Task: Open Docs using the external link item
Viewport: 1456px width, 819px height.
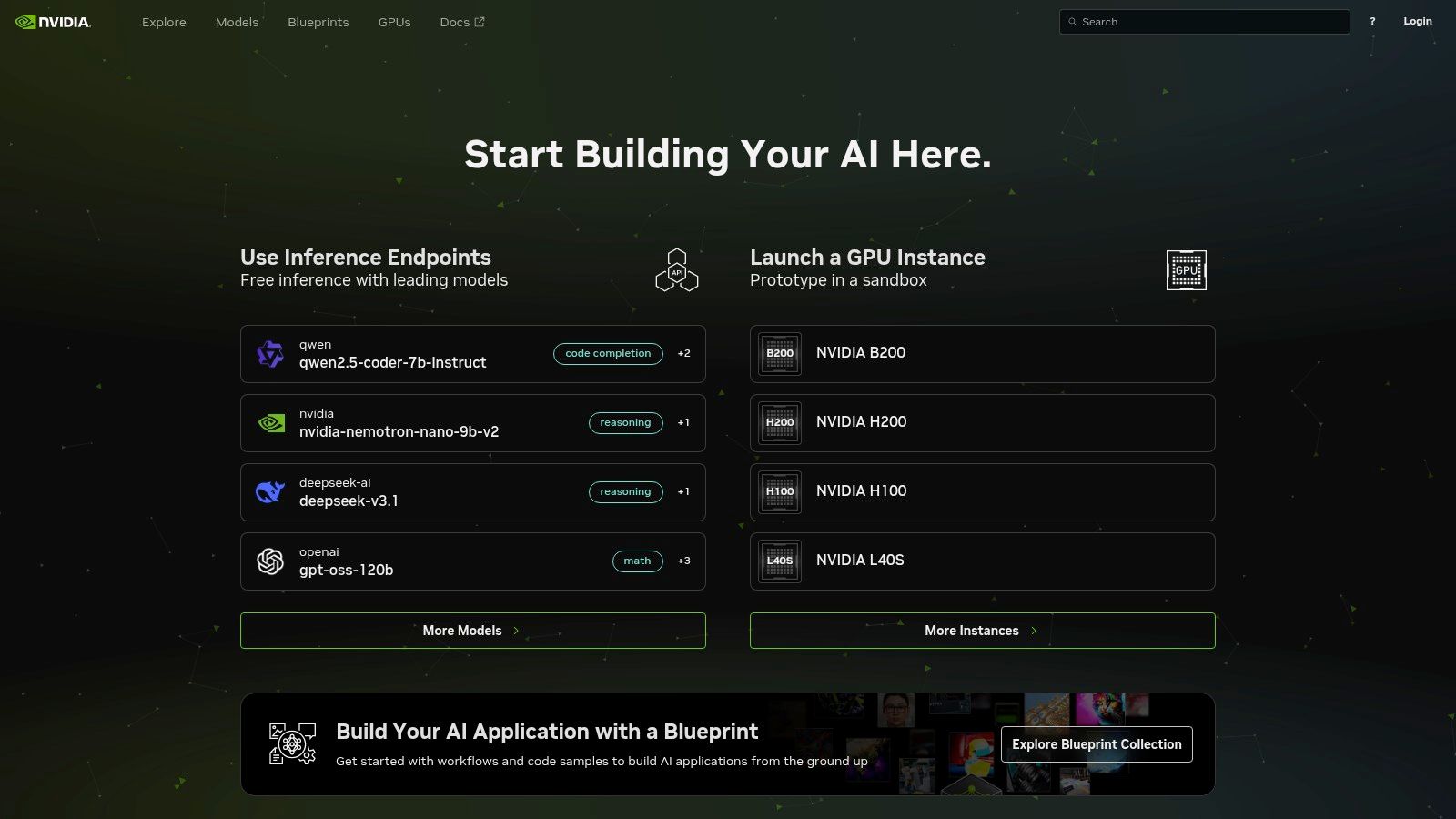Action: (x=461, y=22)
